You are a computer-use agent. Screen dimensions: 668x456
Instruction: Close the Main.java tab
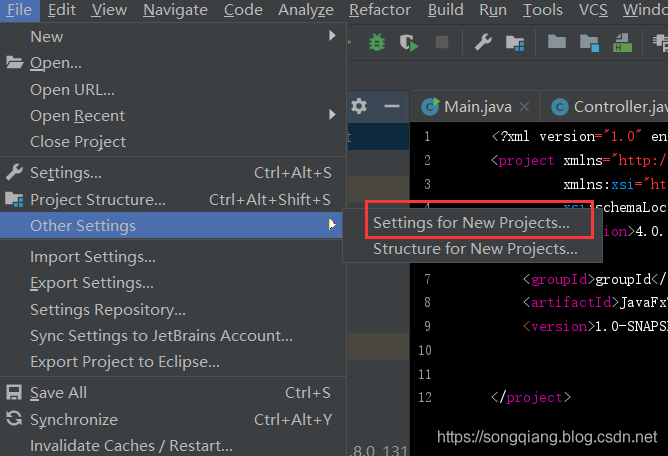coord(524,107)
